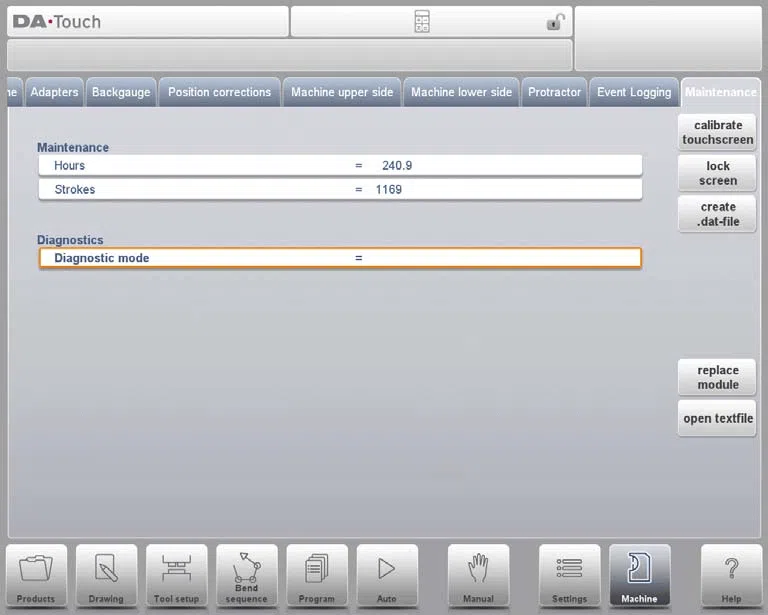Screen dimensions: 768x615
Task: Select the Diagnostic mode input field
Action: coord(340,258)
